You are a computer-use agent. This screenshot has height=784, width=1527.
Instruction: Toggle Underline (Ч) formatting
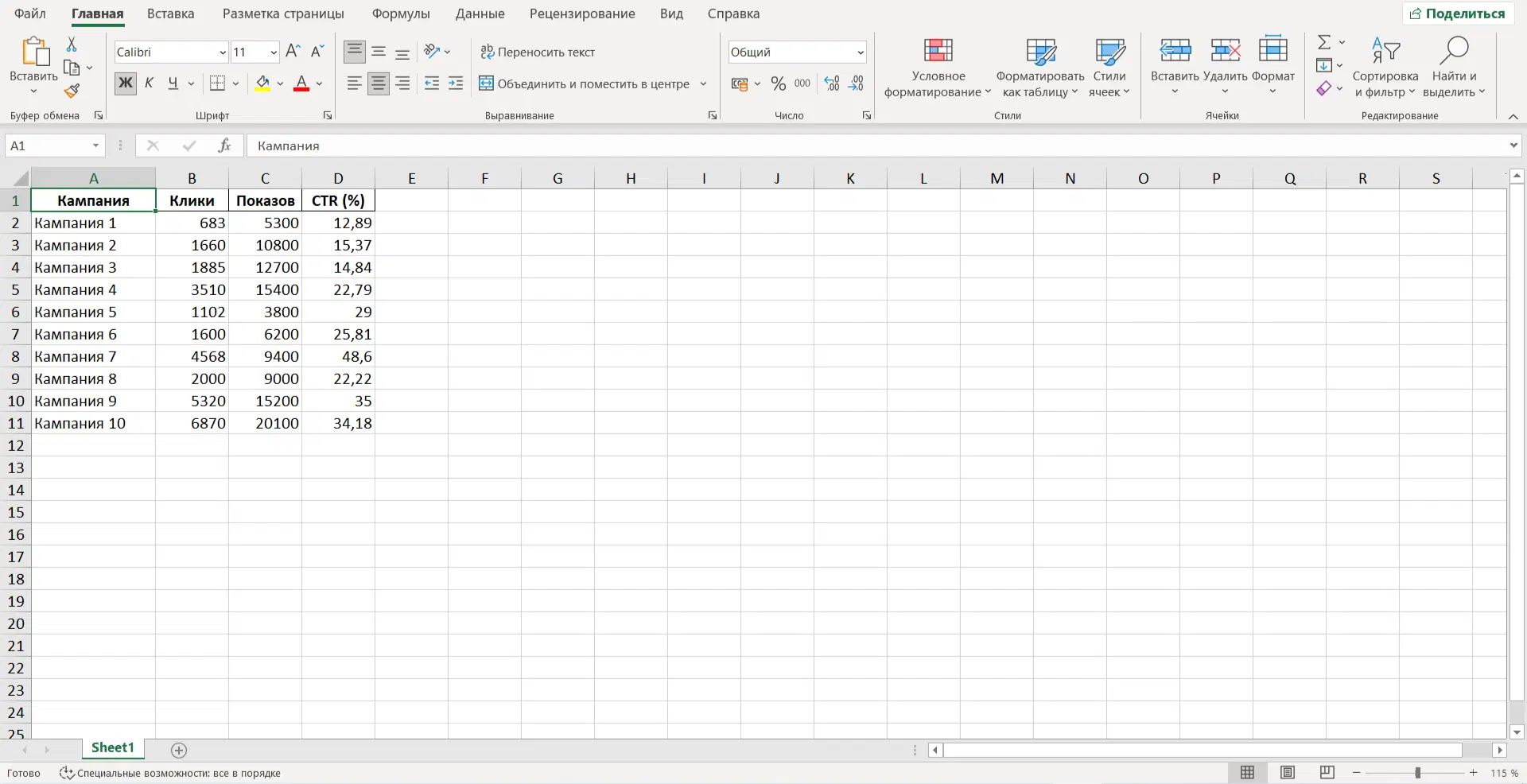pyautogui.click(x=173, y=83)
